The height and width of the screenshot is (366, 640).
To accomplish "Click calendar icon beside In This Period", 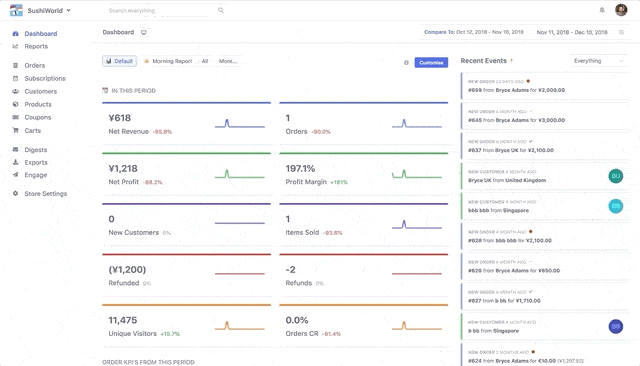I will point(105,91).
